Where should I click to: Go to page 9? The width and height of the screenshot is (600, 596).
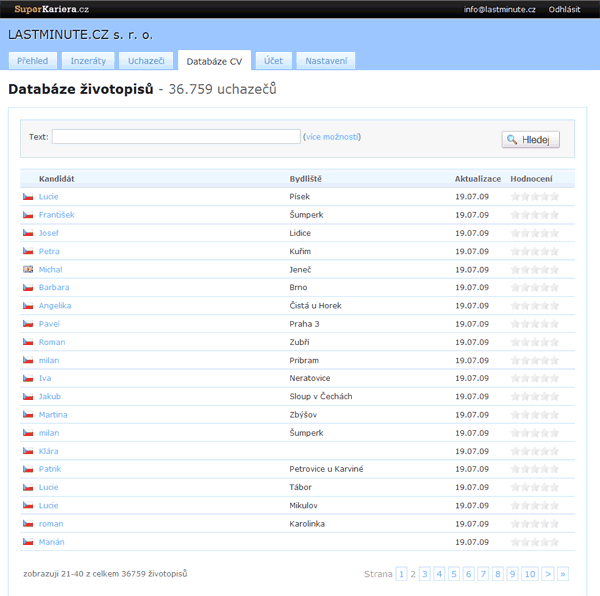click(512, 574)
